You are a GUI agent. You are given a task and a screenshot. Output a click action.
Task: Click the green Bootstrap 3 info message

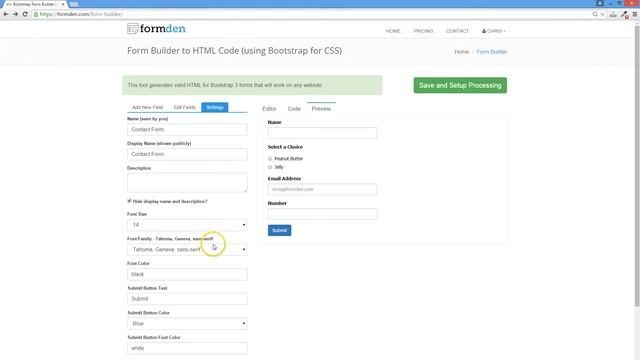click(x=253, y=85)
